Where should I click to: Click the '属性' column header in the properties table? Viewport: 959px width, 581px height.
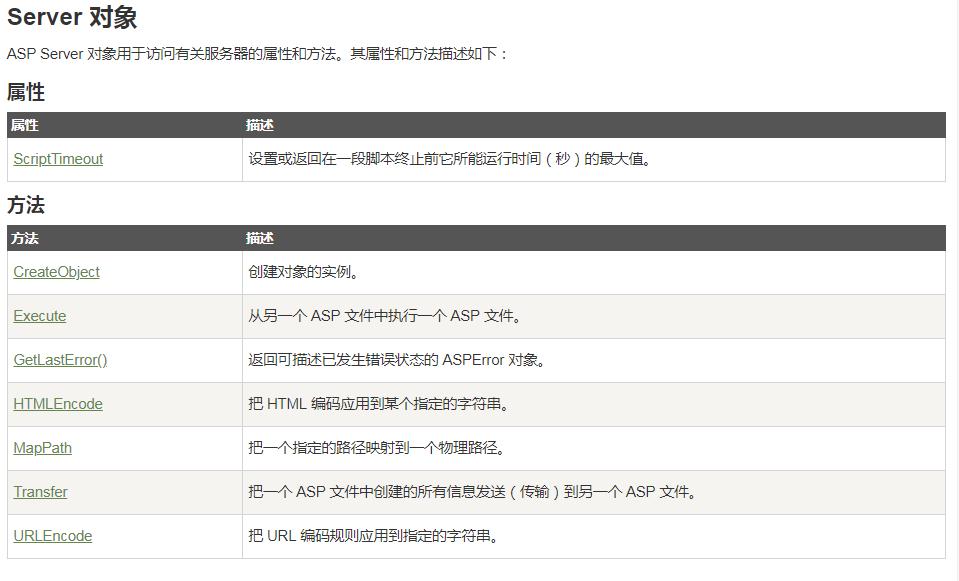[x=24, y=125]
